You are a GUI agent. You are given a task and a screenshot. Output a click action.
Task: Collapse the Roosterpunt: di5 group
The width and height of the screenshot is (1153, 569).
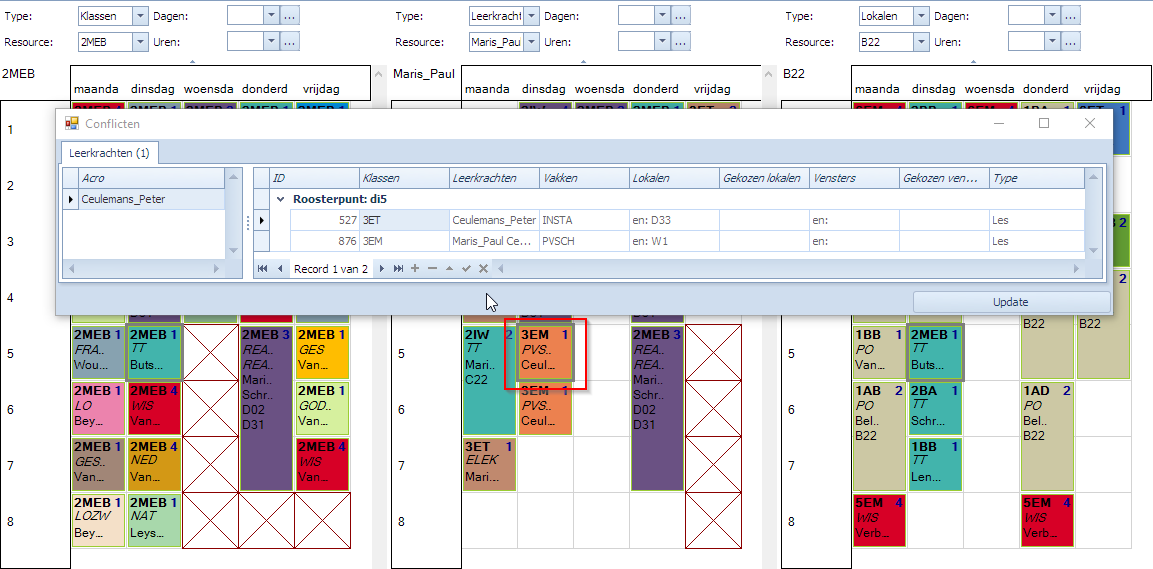click(x=280, y=198)
